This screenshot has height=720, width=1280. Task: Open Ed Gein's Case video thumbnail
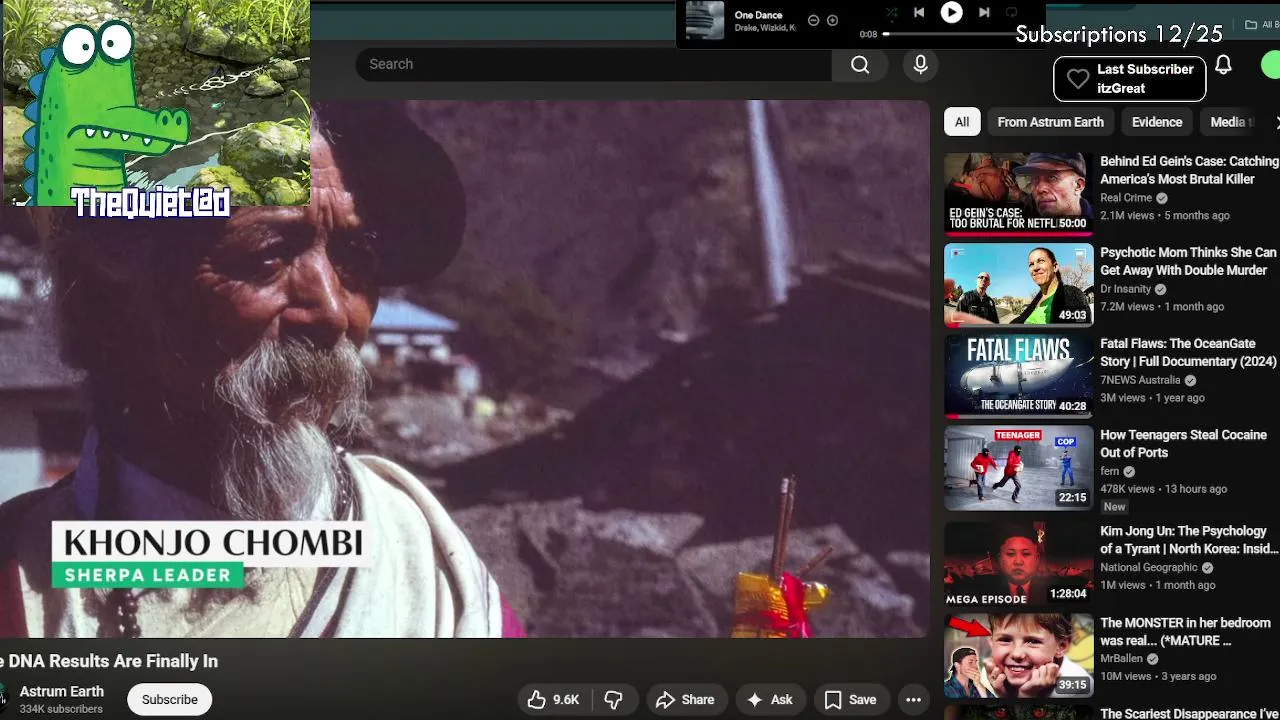[1018, 194]
